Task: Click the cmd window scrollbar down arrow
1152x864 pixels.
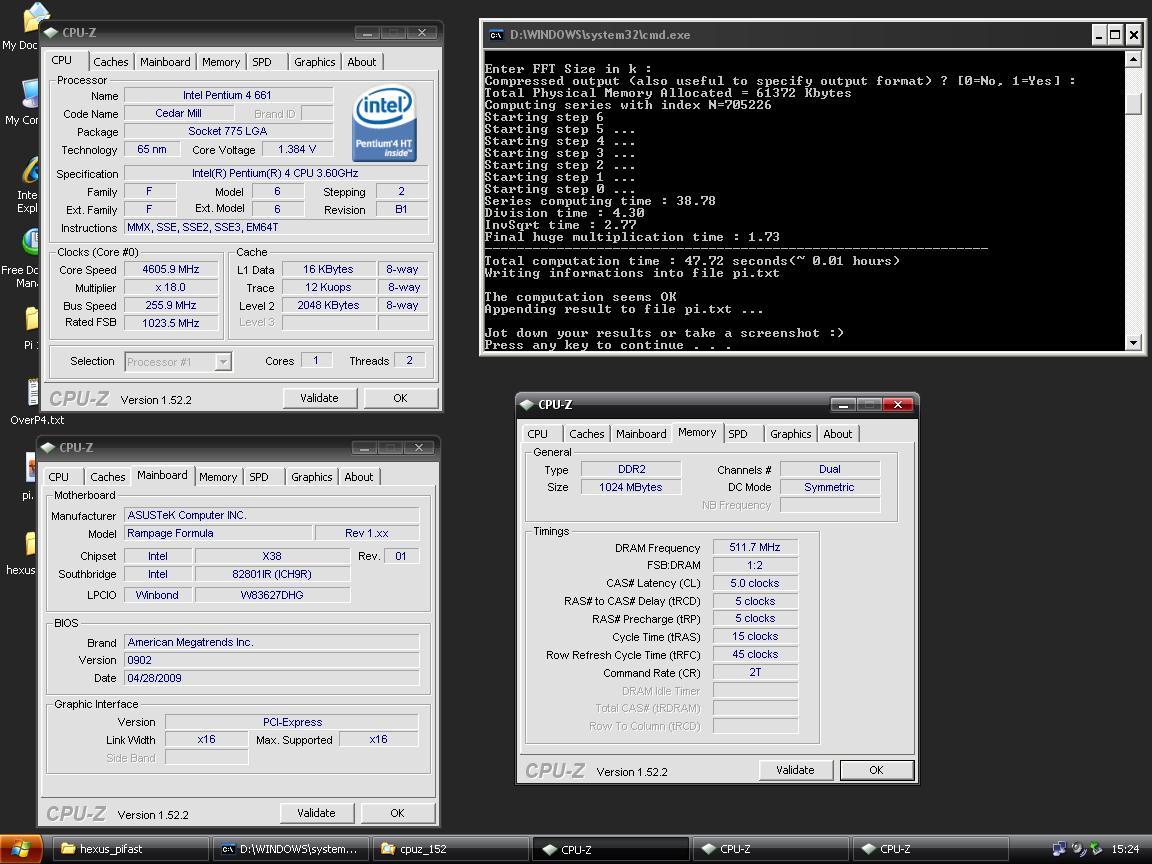Action: click(x=1134, y=342)
